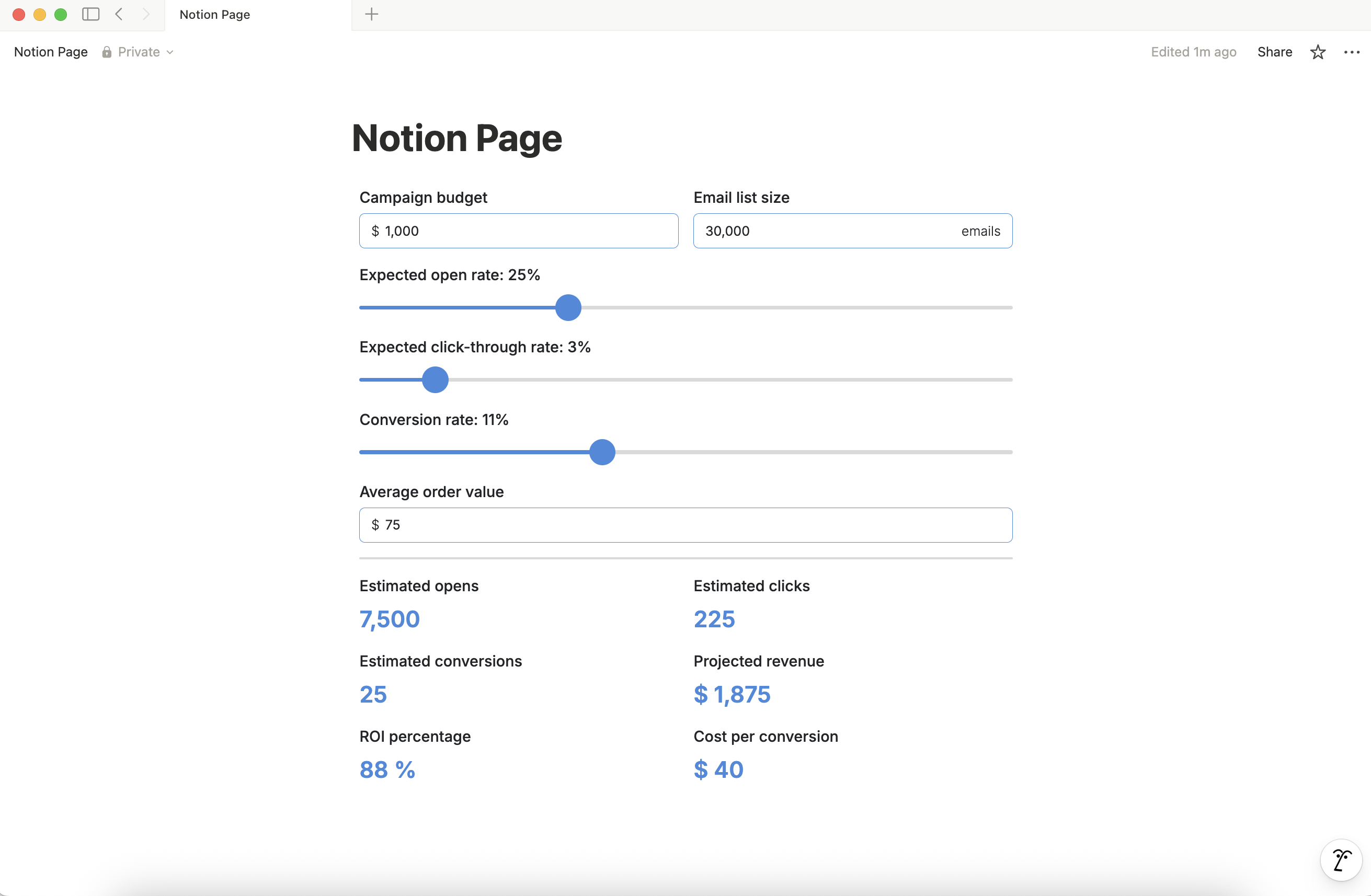Click the Conversion rate slider handle
This screenshot has width=1371, height=896.
[602, 453]
